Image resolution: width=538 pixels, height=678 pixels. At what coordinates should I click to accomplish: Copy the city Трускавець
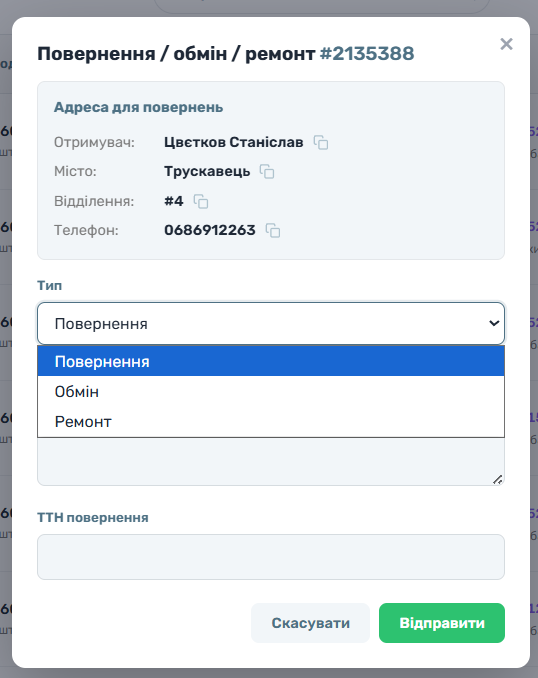tap(267, 172)
